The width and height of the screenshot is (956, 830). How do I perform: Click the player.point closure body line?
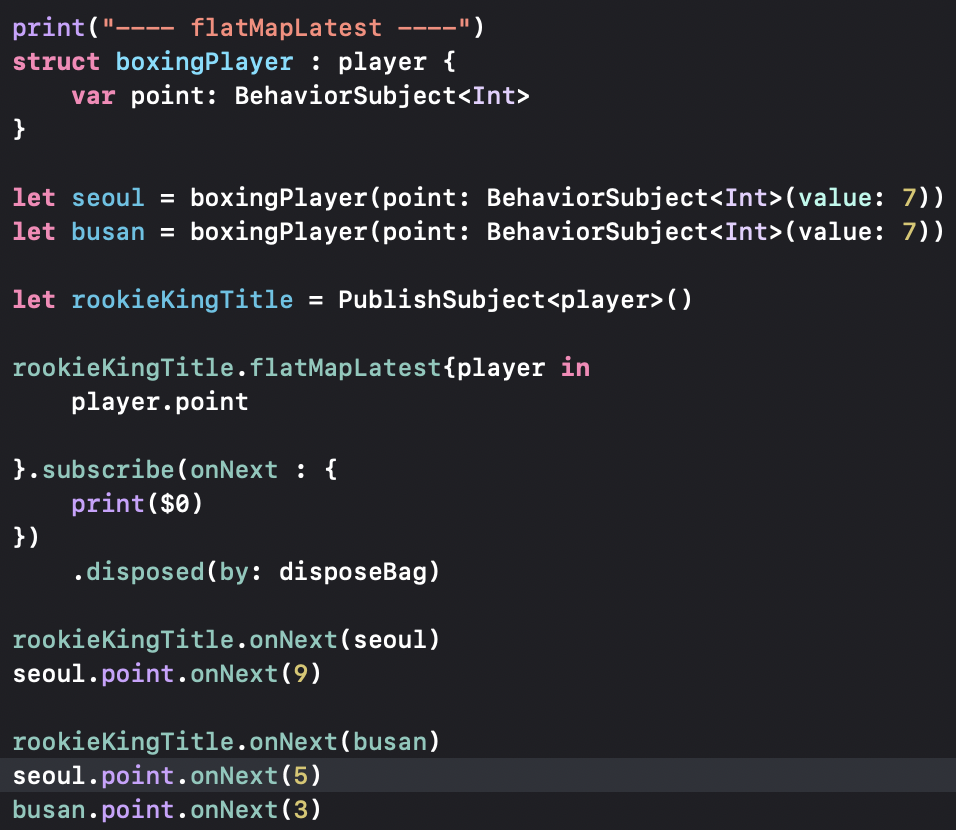pyautogui.click(x=160, y=402)
